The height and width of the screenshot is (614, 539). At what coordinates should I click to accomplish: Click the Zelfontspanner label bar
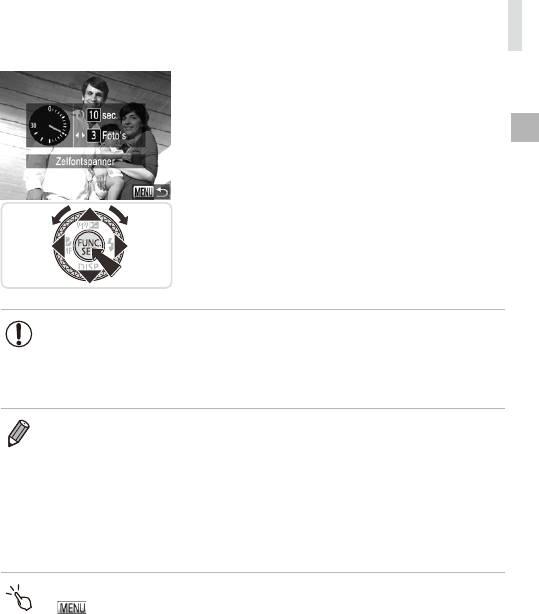[x=85, y=161]
